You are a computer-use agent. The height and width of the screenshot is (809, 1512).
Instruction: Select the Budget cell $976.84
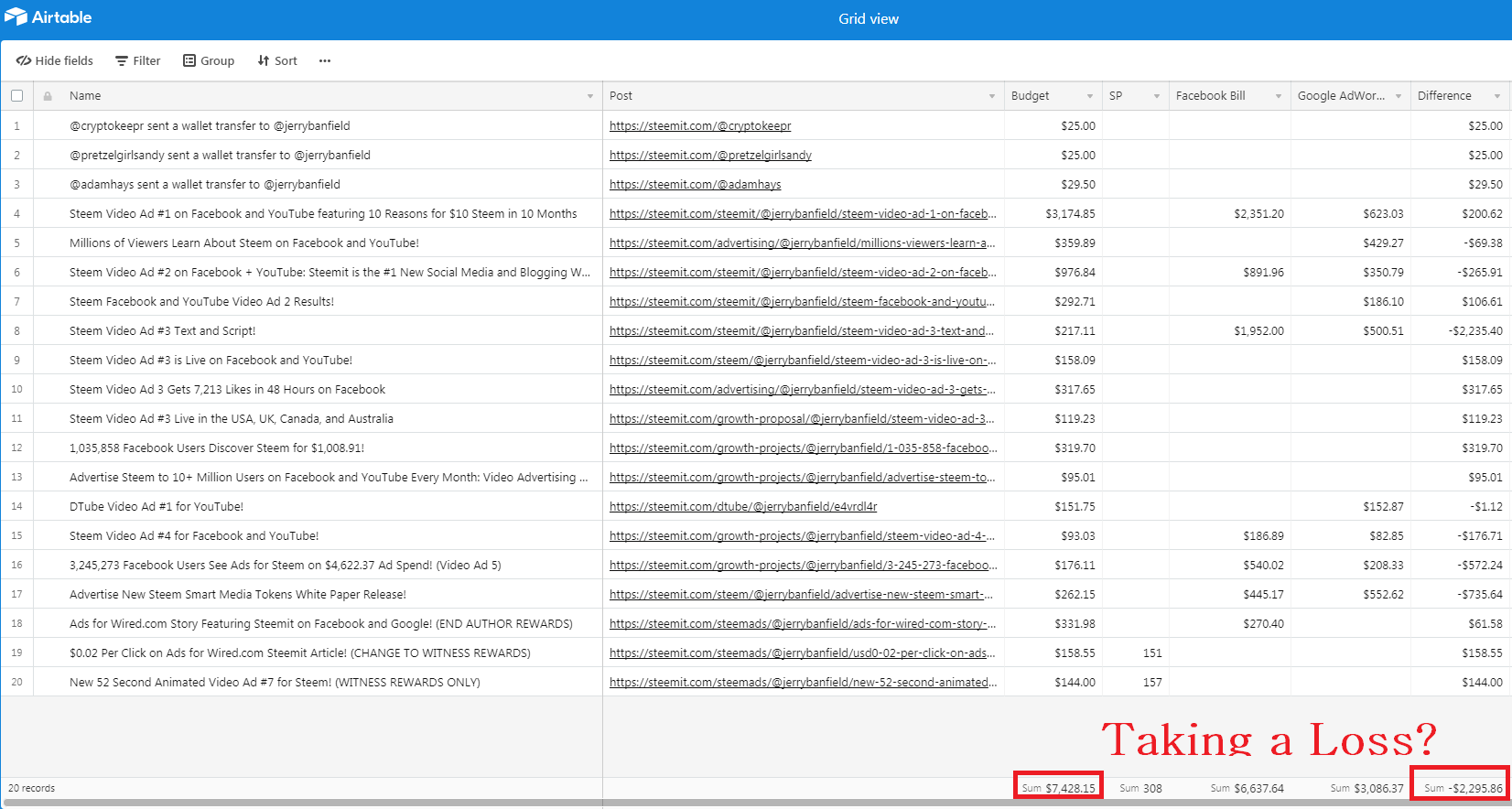1053,272
